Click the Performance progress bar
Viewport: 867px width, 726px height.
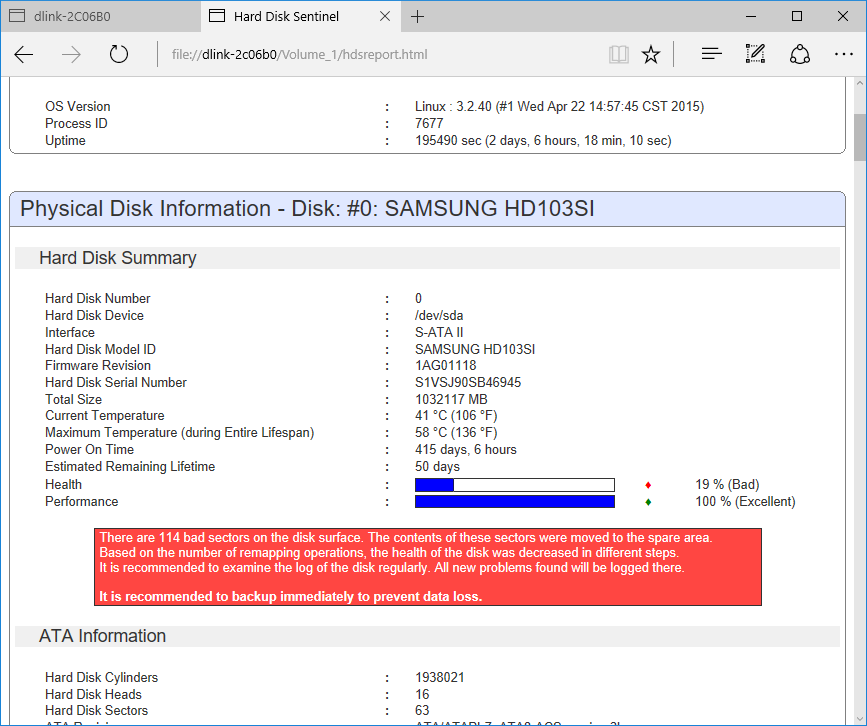[x=515, y=502]
